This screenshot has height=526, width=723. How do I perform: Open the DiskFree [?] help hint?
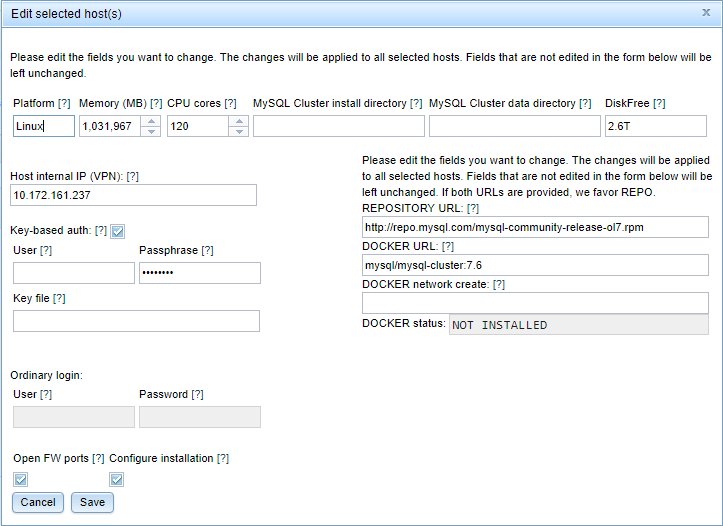[659, 103]
